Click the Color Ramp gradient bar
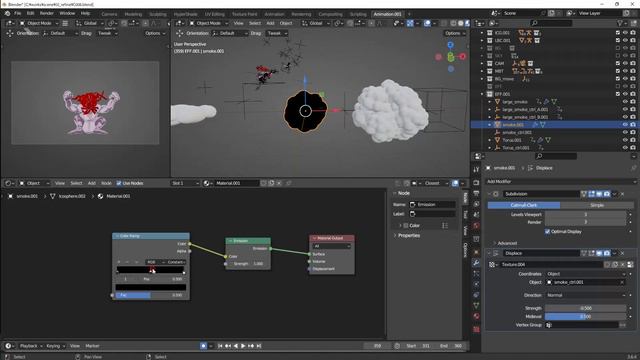 151,270
